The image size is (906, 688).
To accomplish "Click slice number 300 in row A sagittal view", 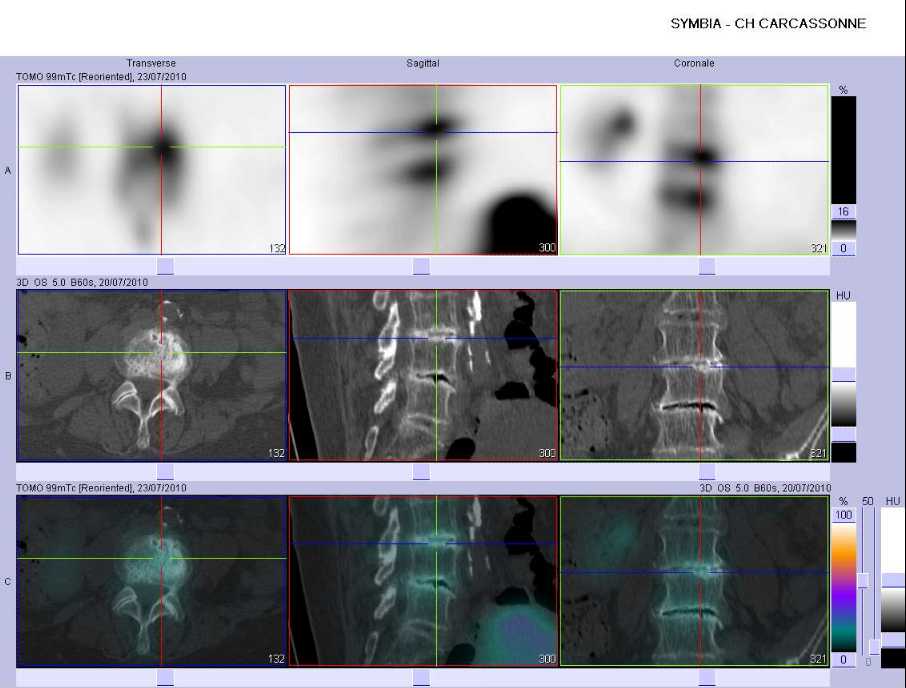I will pos(547,248).
